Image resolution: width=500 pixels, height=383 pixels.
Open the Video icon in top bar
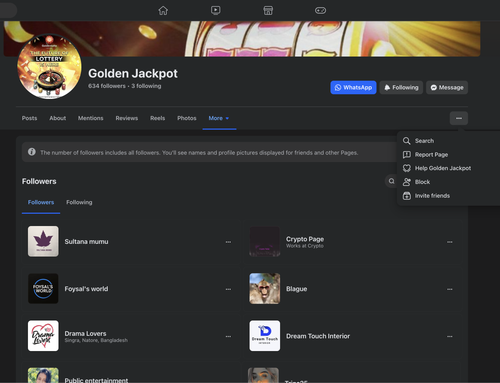[x=216, y=11]
